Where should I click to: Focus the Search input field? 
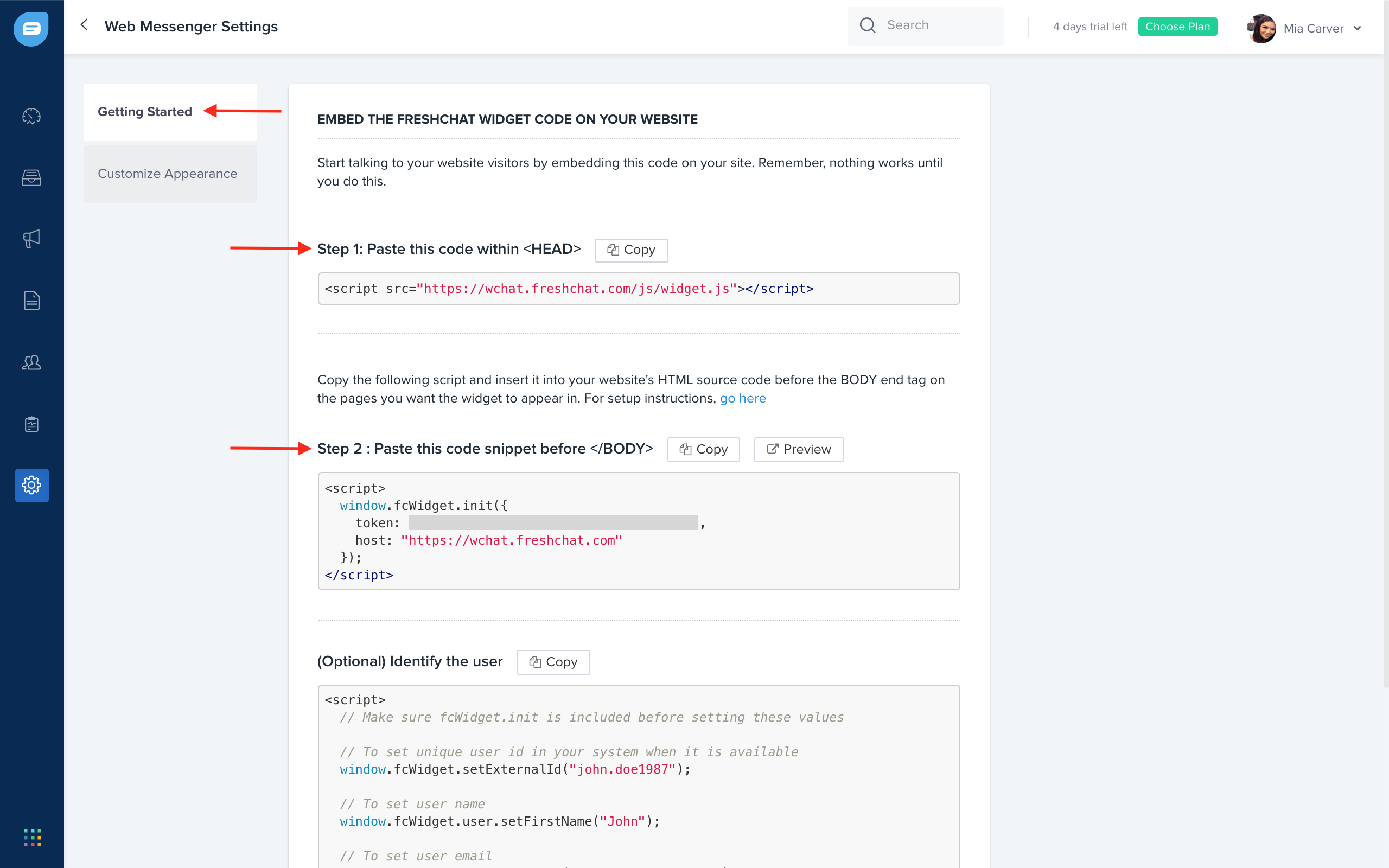coord(925,25)
